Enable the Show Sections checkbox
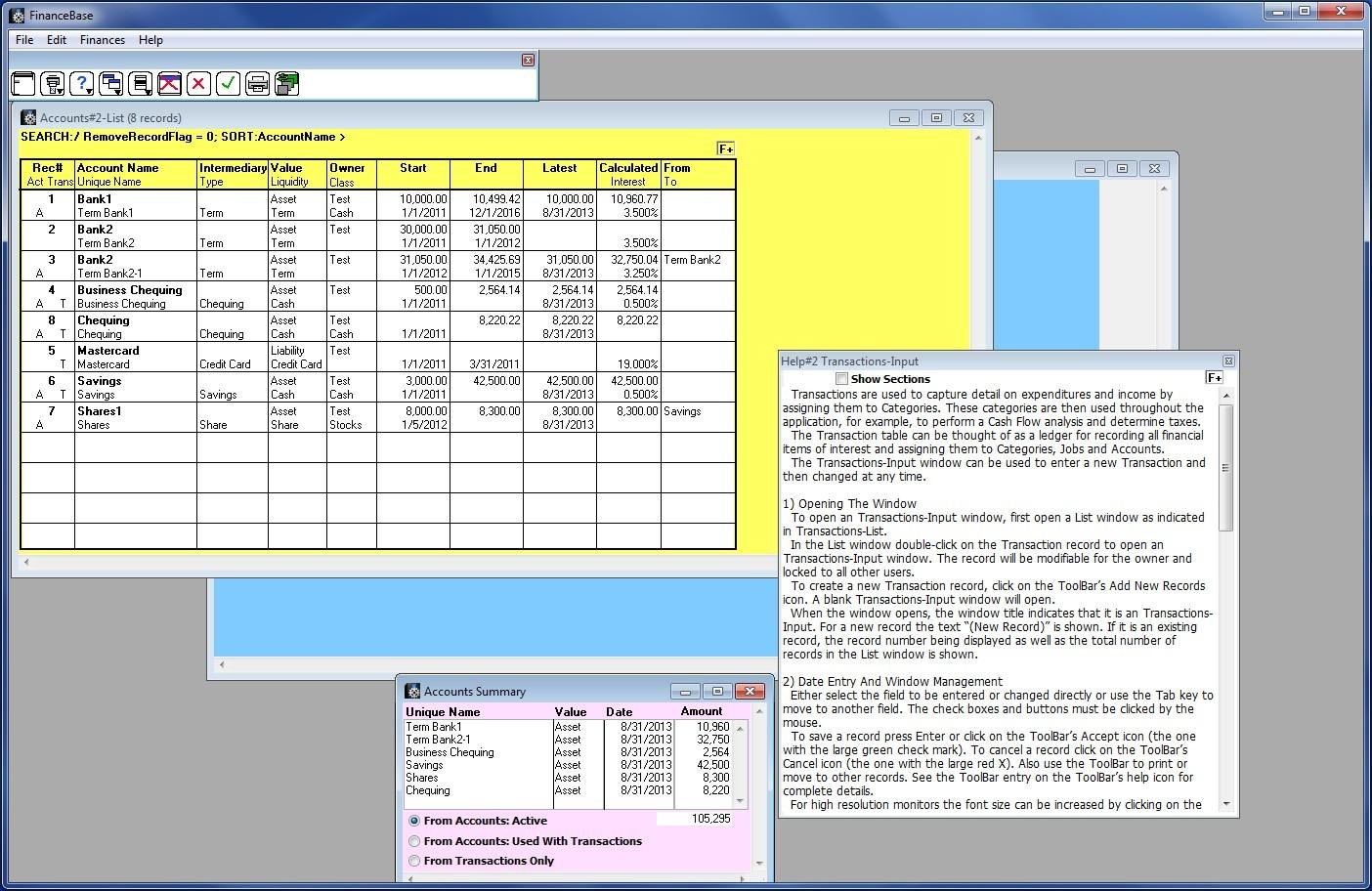Image resolution: width=1372 pixels, height=891 pixels. tap(841, 379)
